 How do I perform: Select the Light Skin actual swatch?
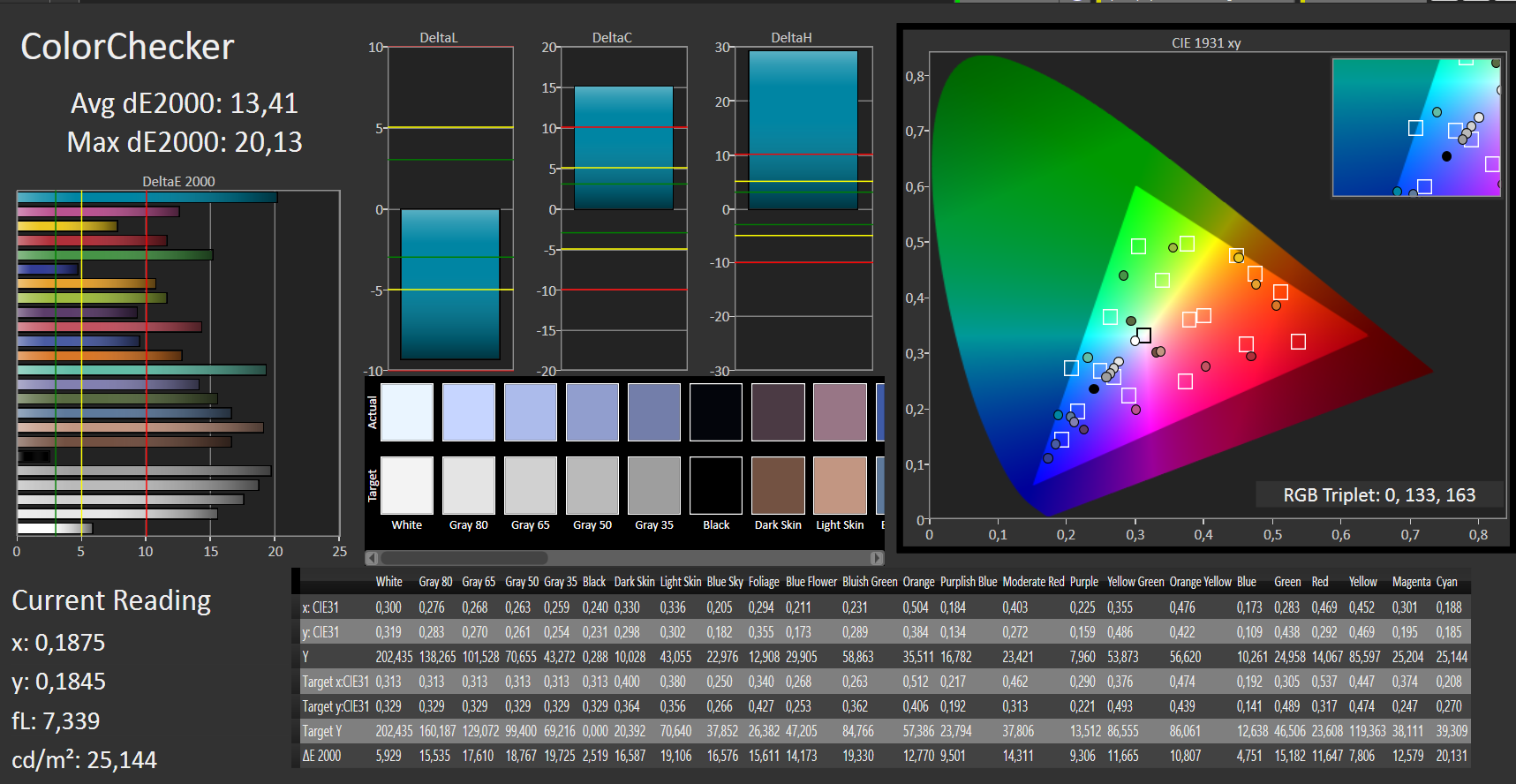tap(840, 412)
